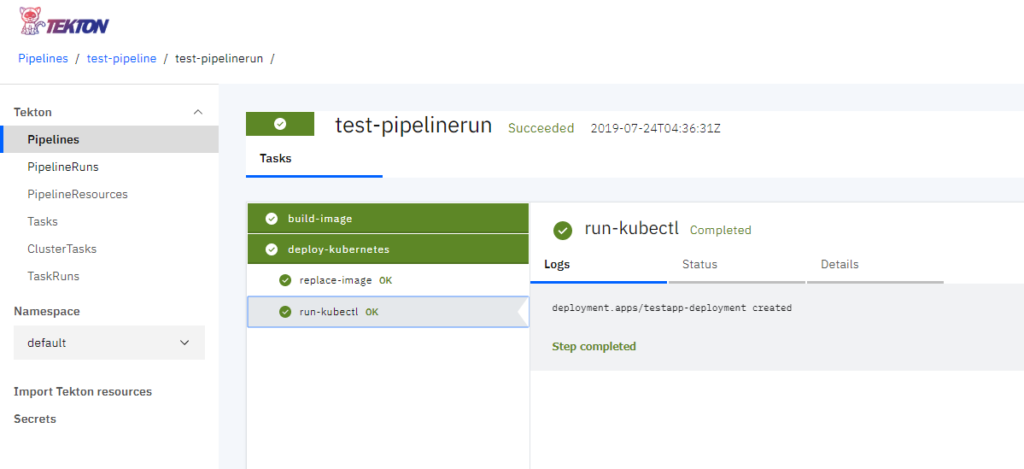Collapse the Tekton sidebar section chevron
Screen dimensions: 1024x469
click(x=199, y=112)
